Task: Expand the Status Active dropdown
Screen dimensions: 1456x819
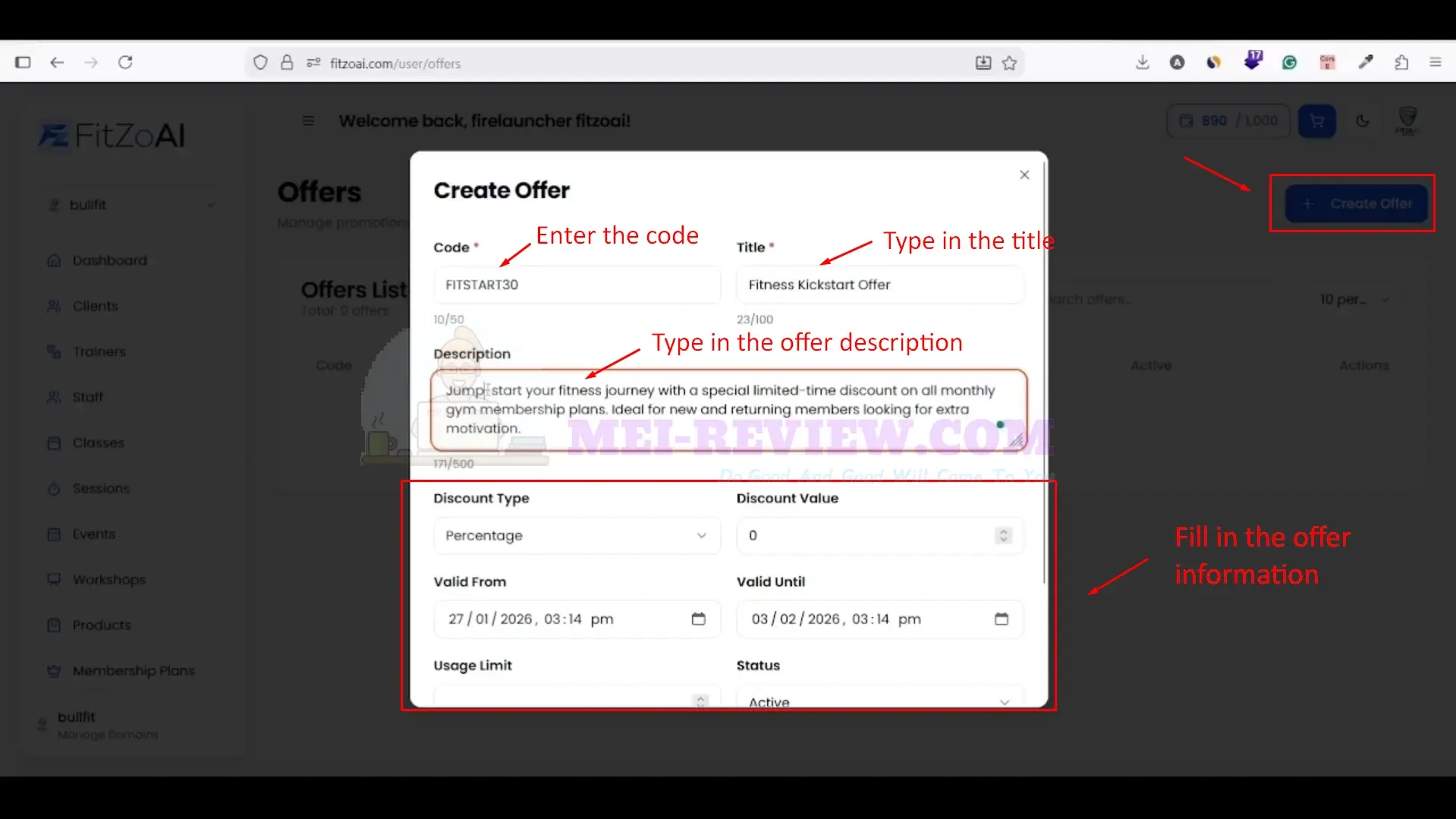Action: coord(880,698)
